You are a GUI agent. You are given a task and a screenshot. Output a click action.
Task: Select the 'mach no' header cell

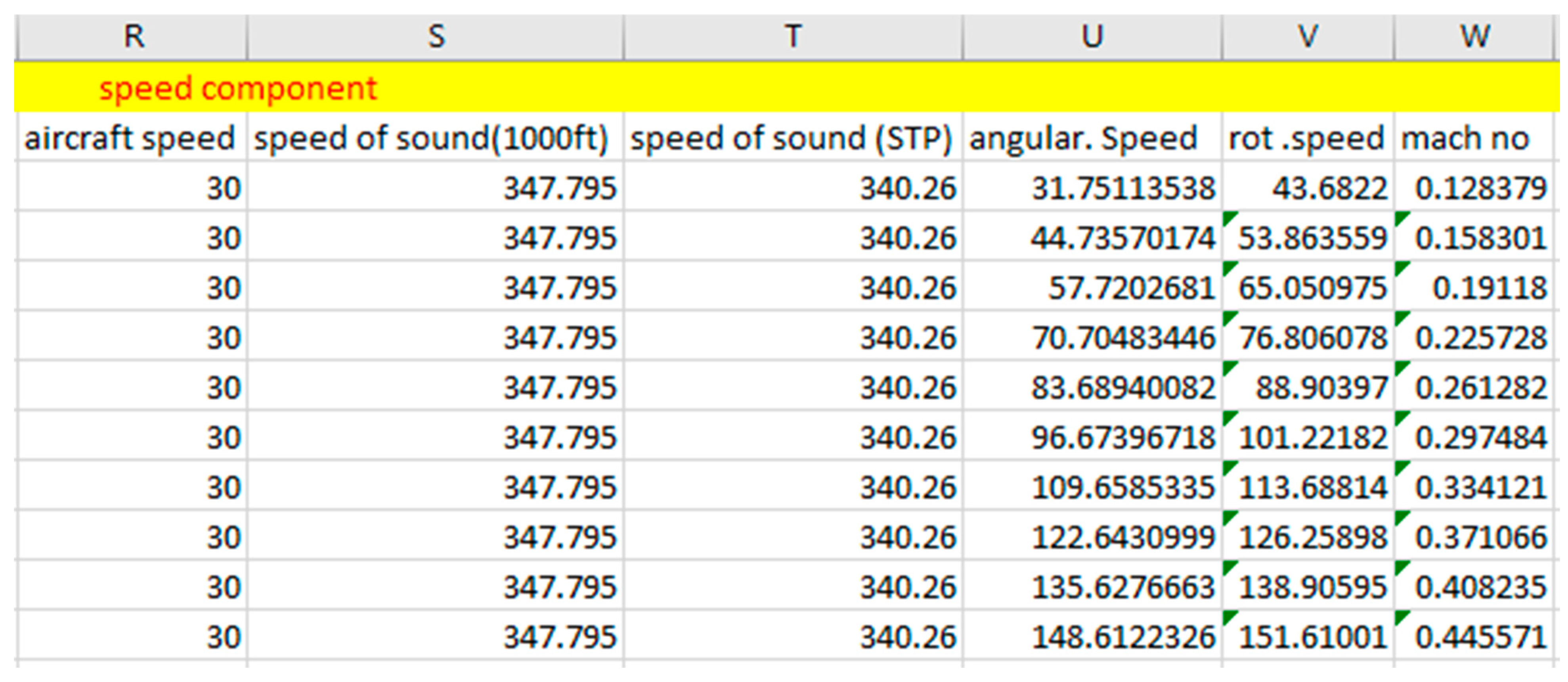(1466, 138)
